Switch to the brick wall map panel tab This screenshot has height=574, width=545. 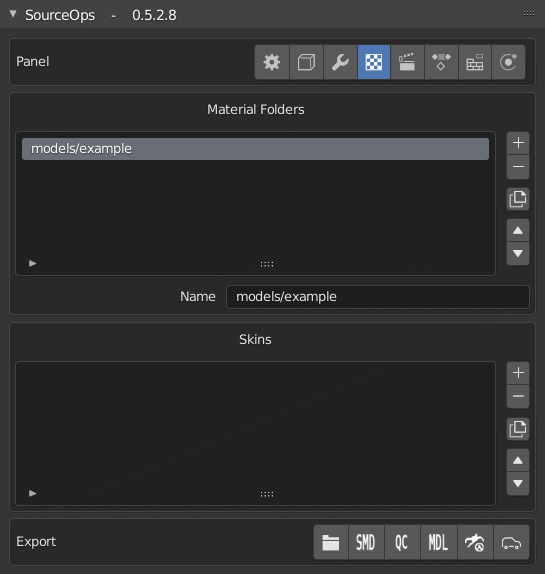(475, 62)
